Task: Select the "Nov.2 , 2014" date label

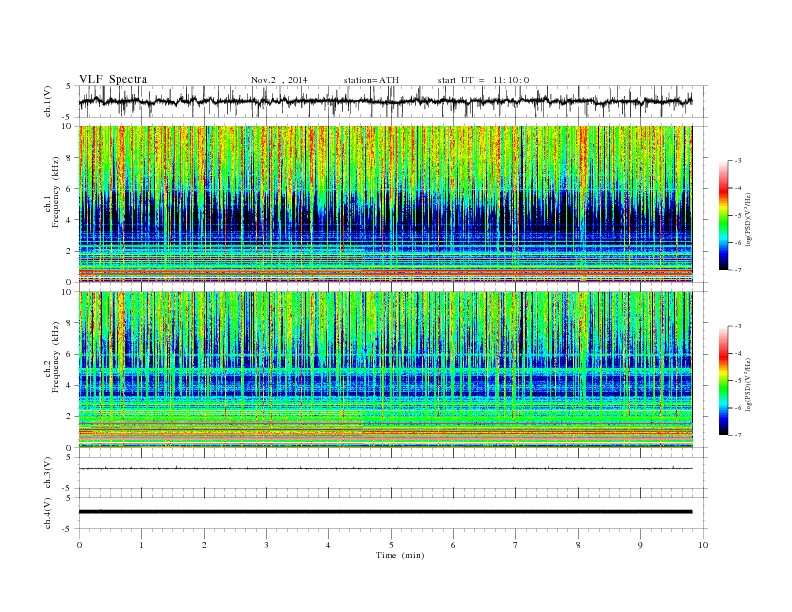Action: (279, 80)
